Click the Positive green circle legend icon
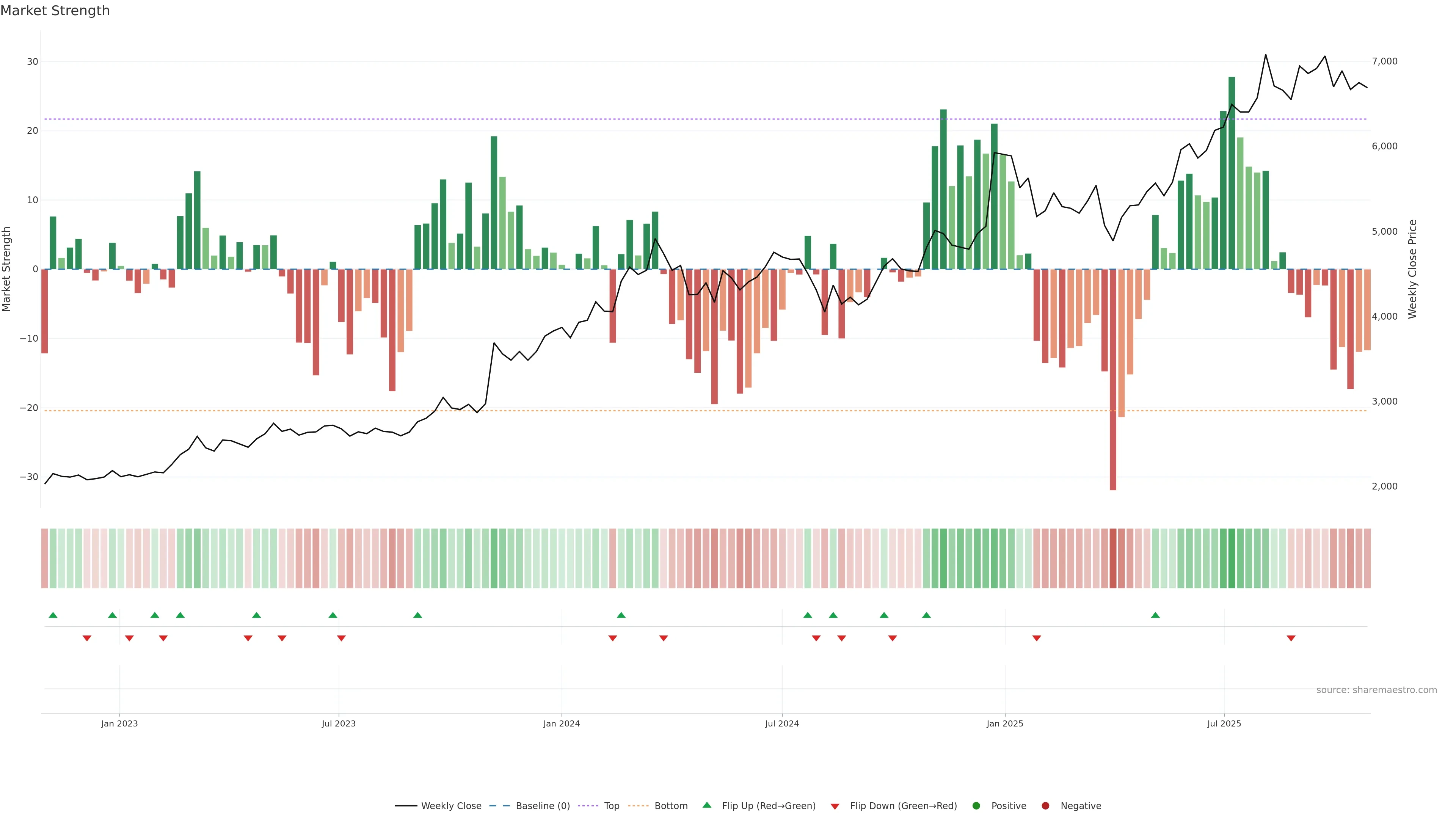Screen dimensions: 1456x819 976,806
